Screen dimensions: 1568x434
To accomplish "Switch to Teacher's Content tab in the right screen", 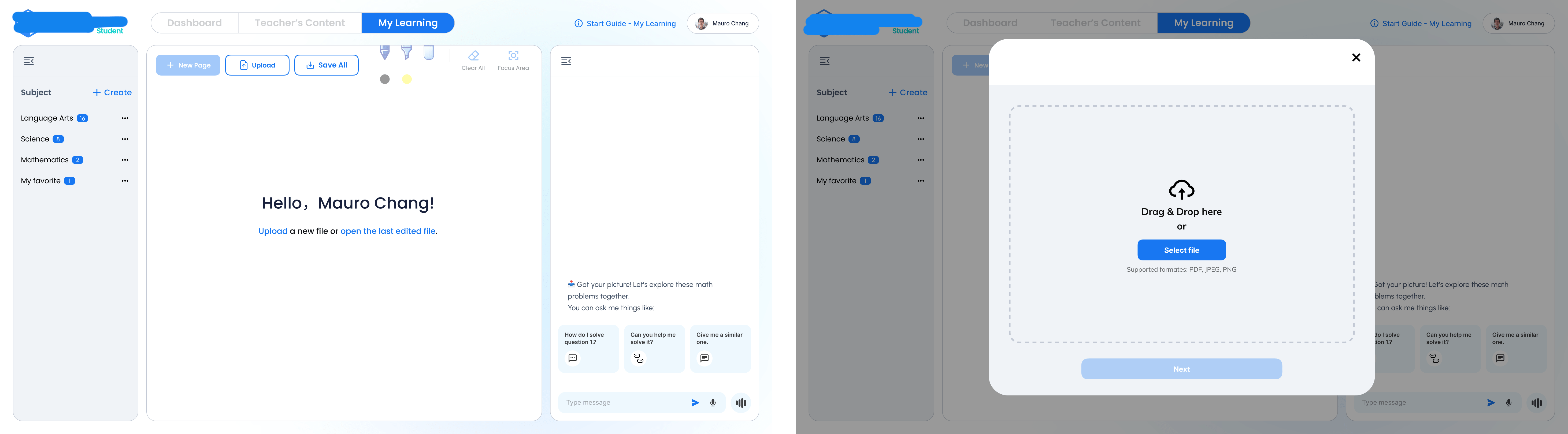I will click(1096, 23).
